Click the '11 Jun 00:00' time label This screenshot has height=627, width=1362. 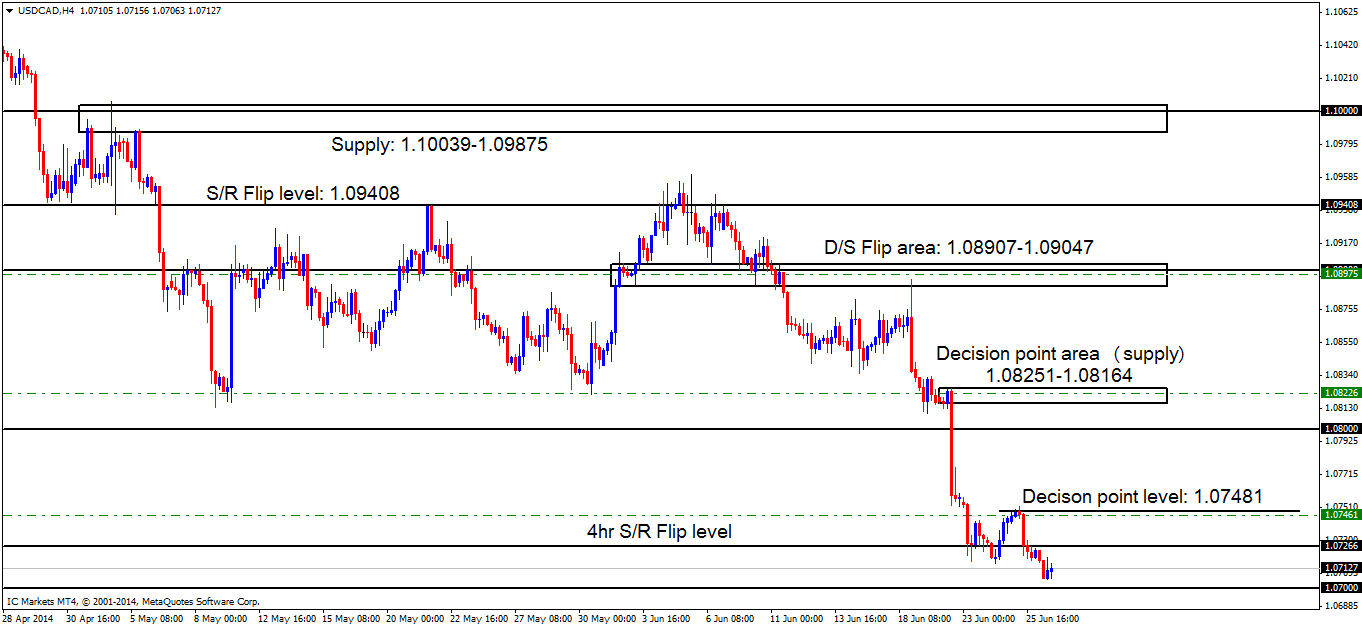pos(798,619)
